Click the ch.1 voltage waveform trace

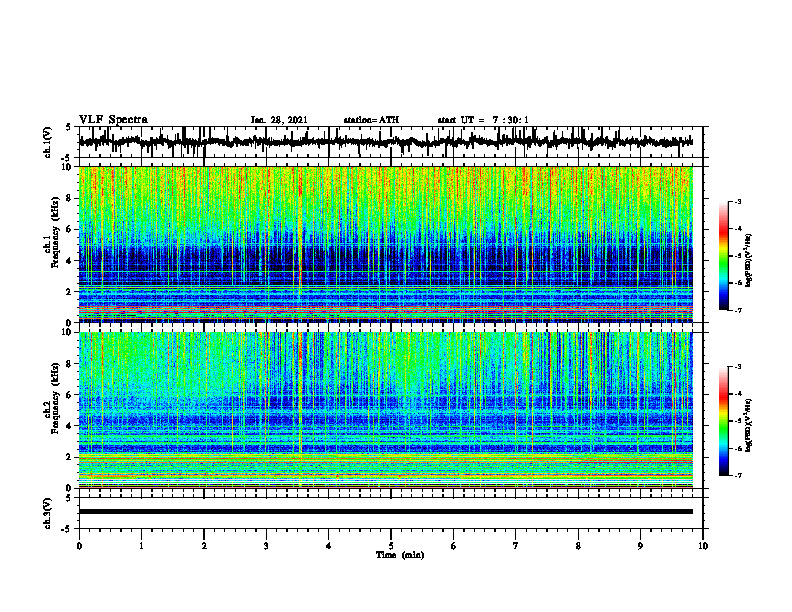385,142
